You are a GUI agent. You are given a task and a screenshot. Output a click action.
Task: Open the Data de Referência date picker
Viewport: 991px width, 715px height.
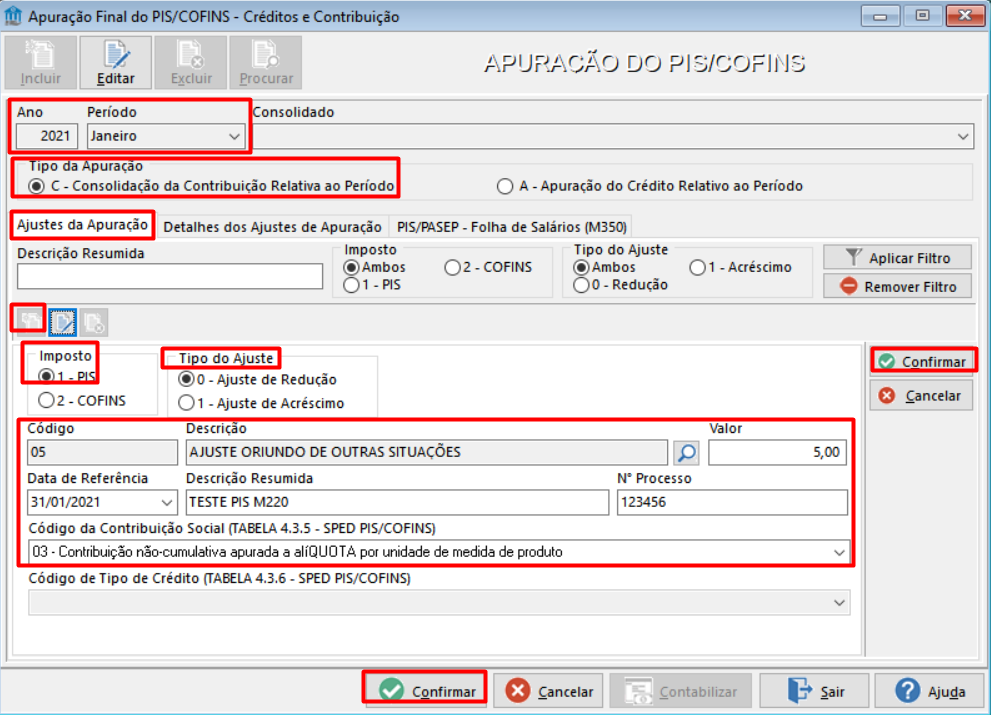[166, 503]
